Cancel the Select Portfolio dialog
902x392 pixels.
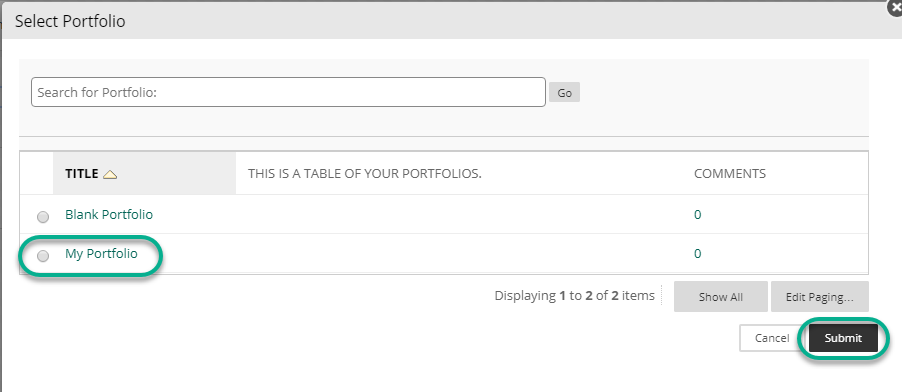click(772, 338)
